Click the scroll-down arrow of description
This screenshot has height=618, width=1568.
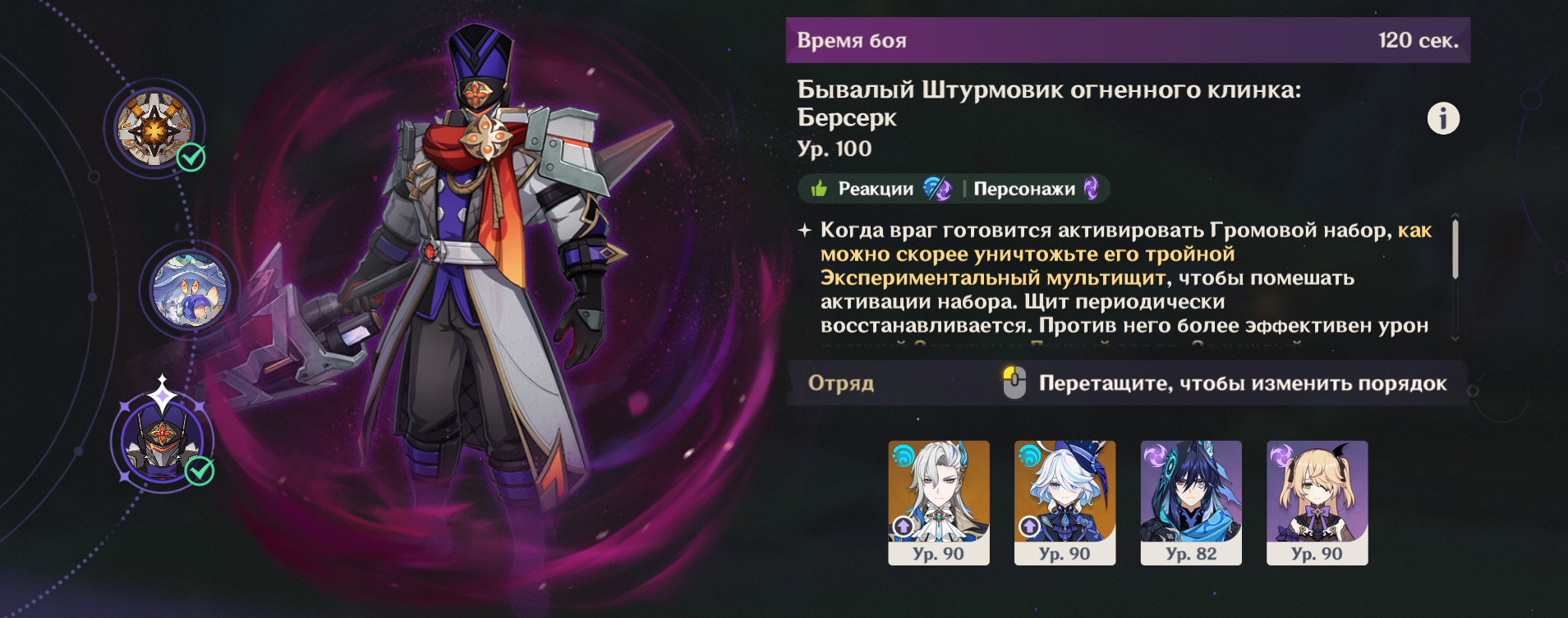click(1455, 338)
